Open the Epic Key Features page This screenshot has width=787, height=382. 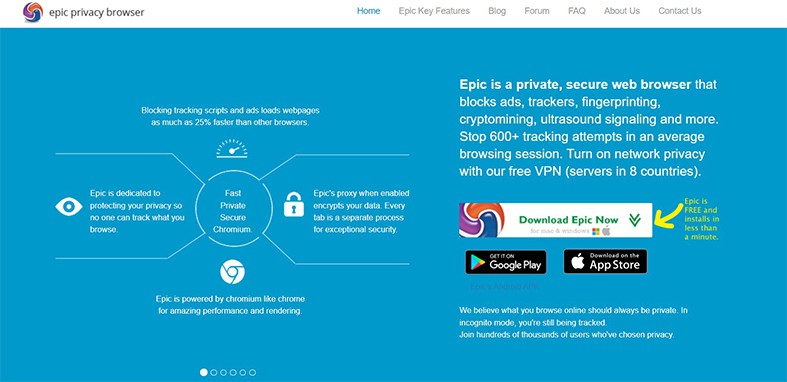coord(434,11)
